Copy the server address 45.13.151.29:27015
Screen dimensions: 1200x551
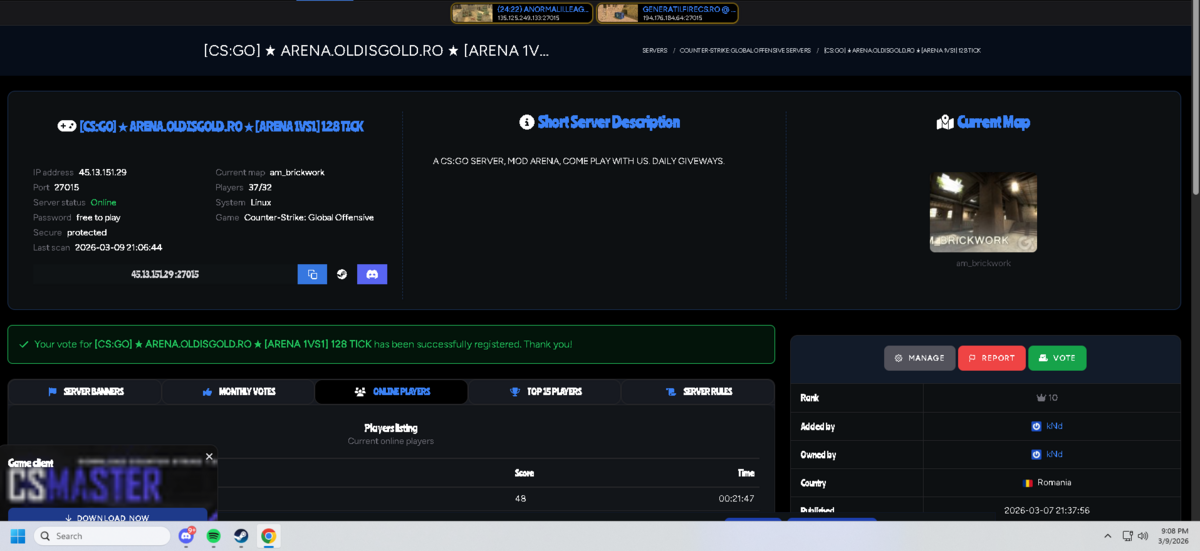312,274
